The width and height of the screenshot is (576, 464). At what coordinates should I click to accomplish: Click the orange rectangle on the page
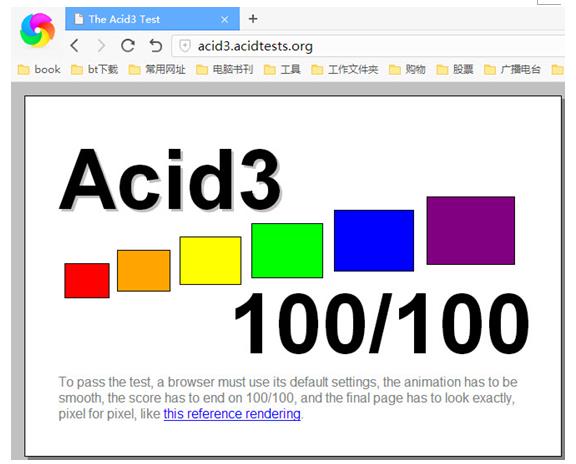point(144,271)
